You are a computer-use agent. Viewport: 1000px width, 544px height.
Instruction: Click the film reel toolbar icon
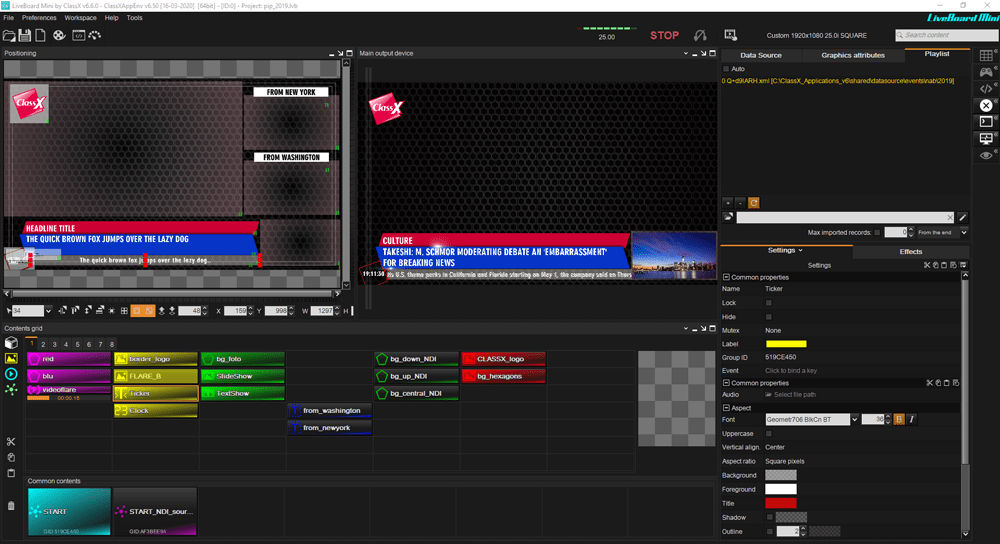click(x=59, y=35)
